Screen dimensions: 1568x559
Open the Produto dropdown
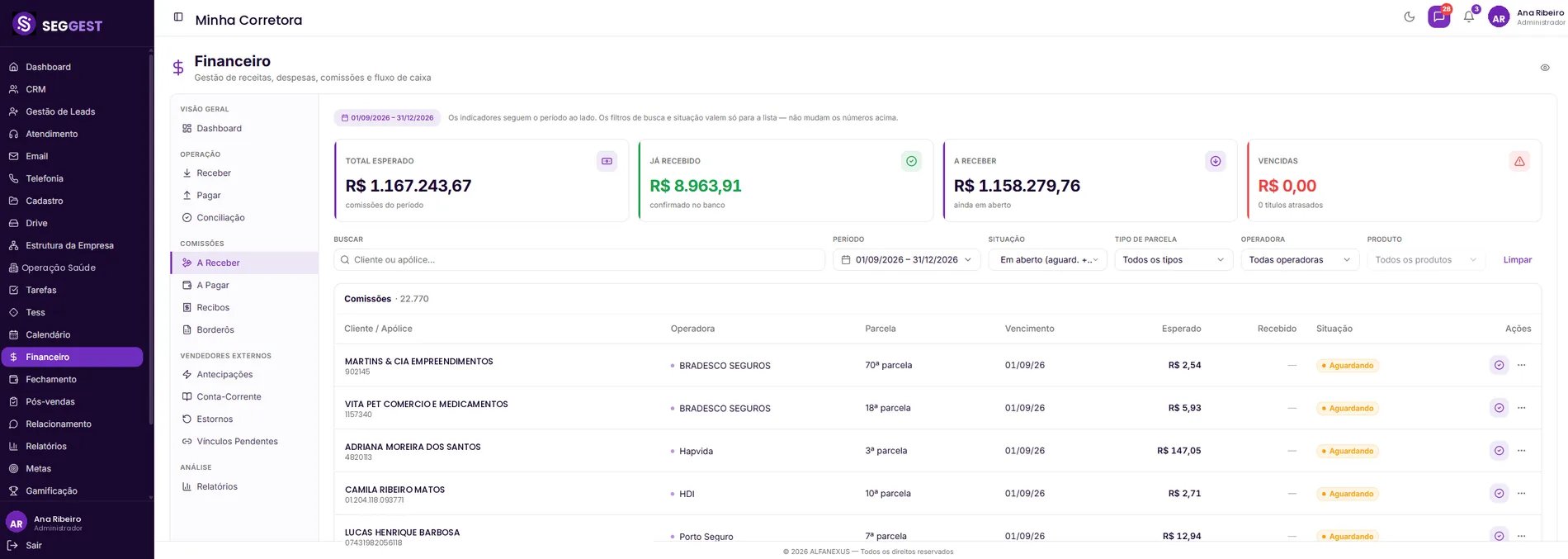pyautogui.click(x=1426, y=259)
